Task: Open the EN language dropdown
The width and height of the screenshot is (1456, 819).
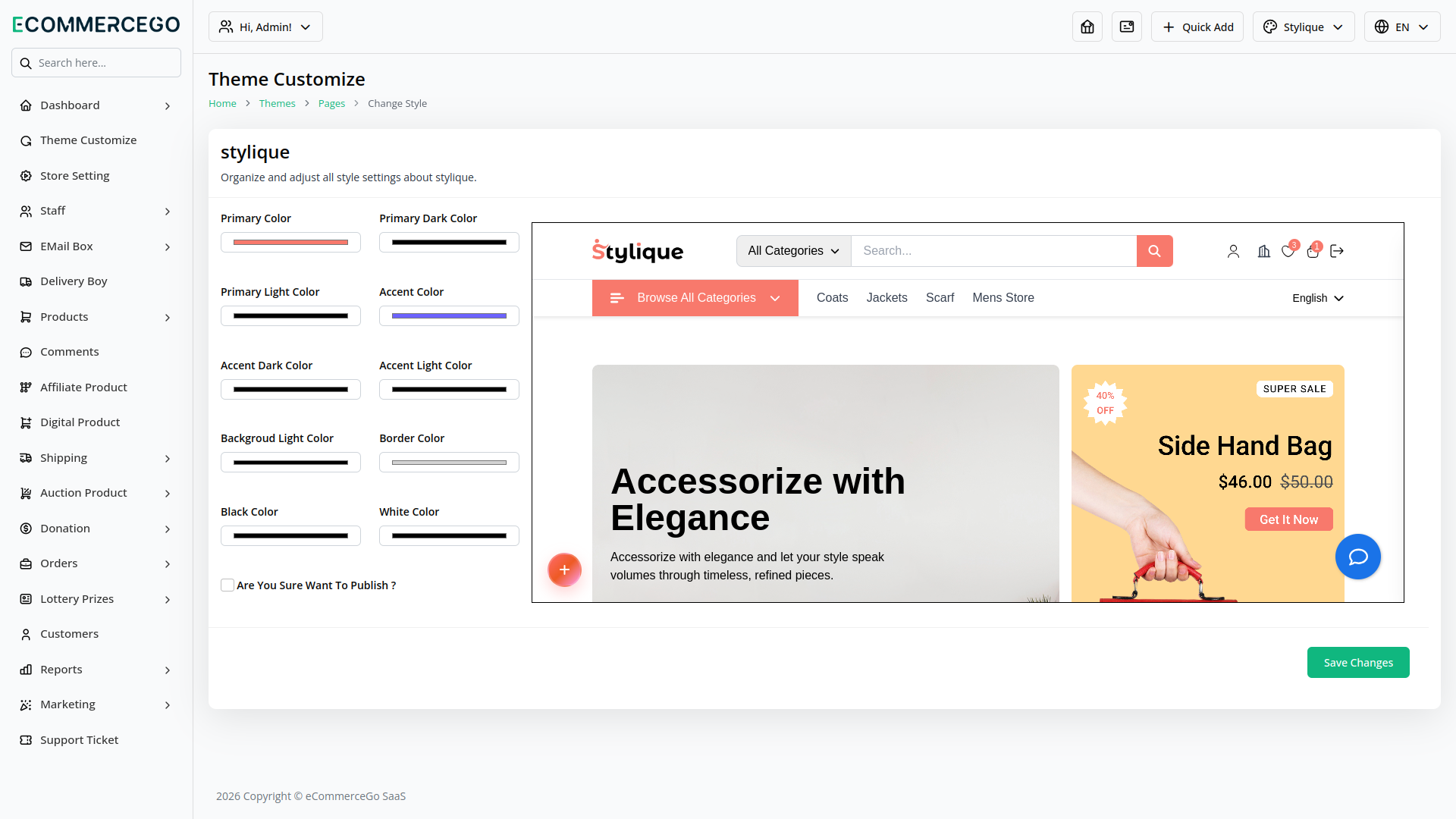Action: [1401, 27]
